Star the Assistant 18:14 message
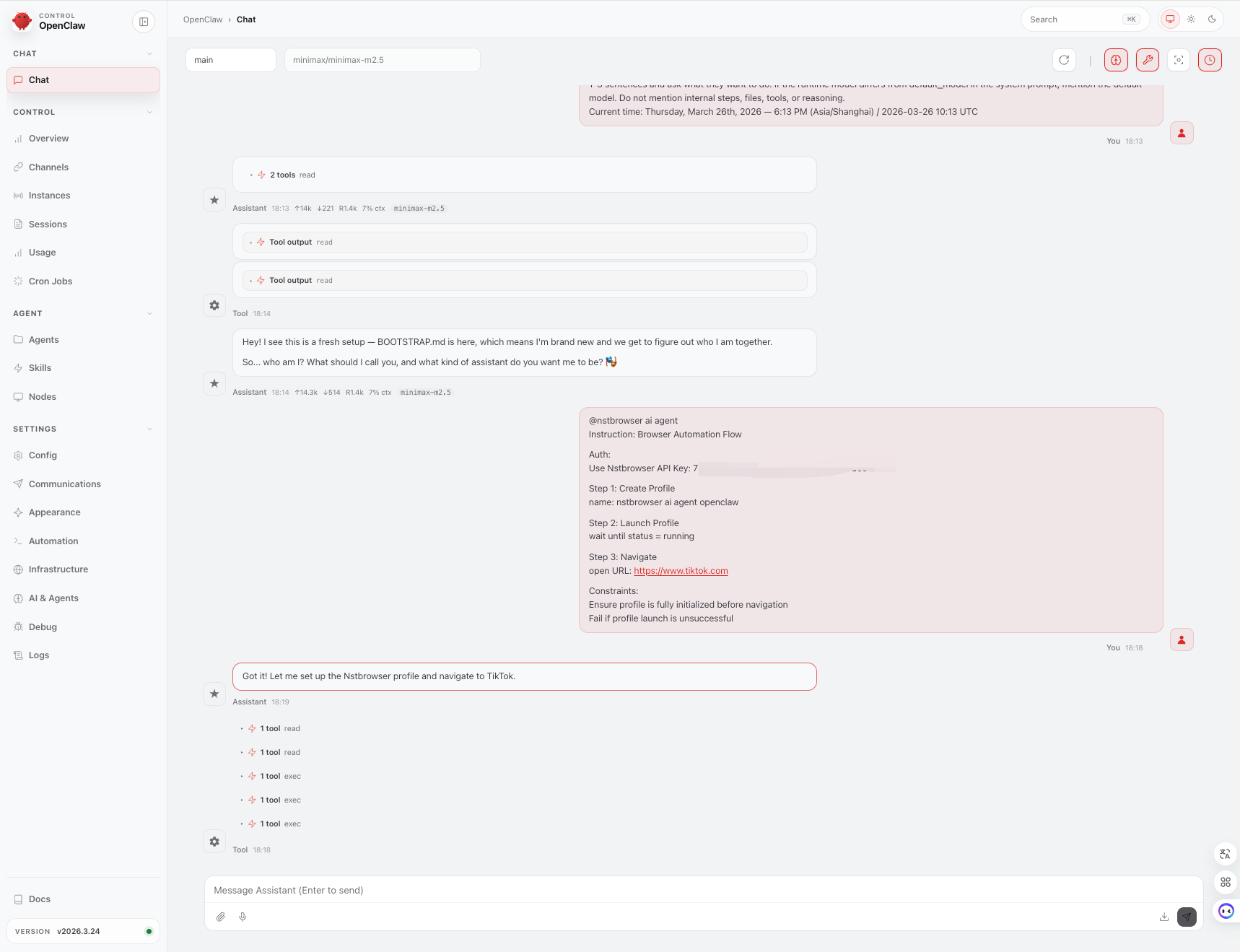This screenshot has width=1240, height=952. [x=214, y=383]
